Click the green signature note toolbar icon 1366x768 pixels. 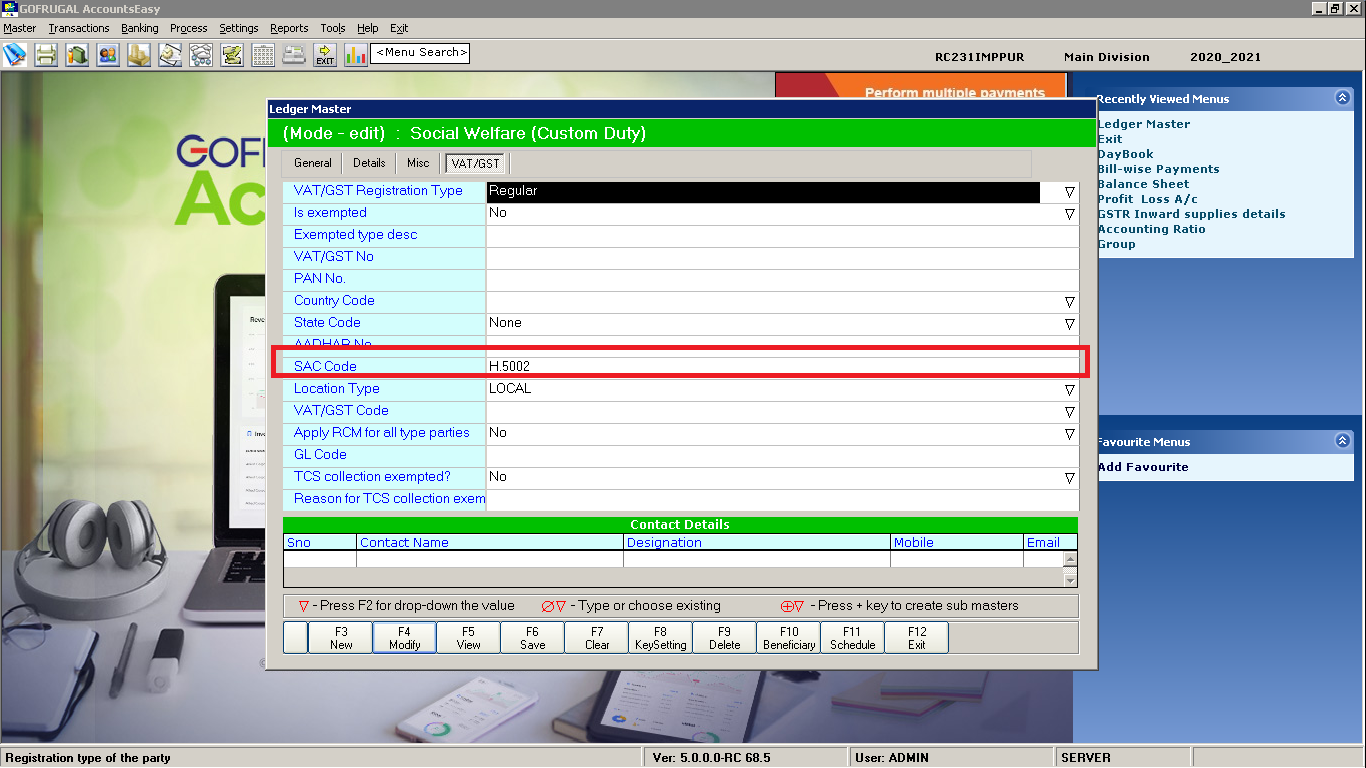(x=232, y=54)
